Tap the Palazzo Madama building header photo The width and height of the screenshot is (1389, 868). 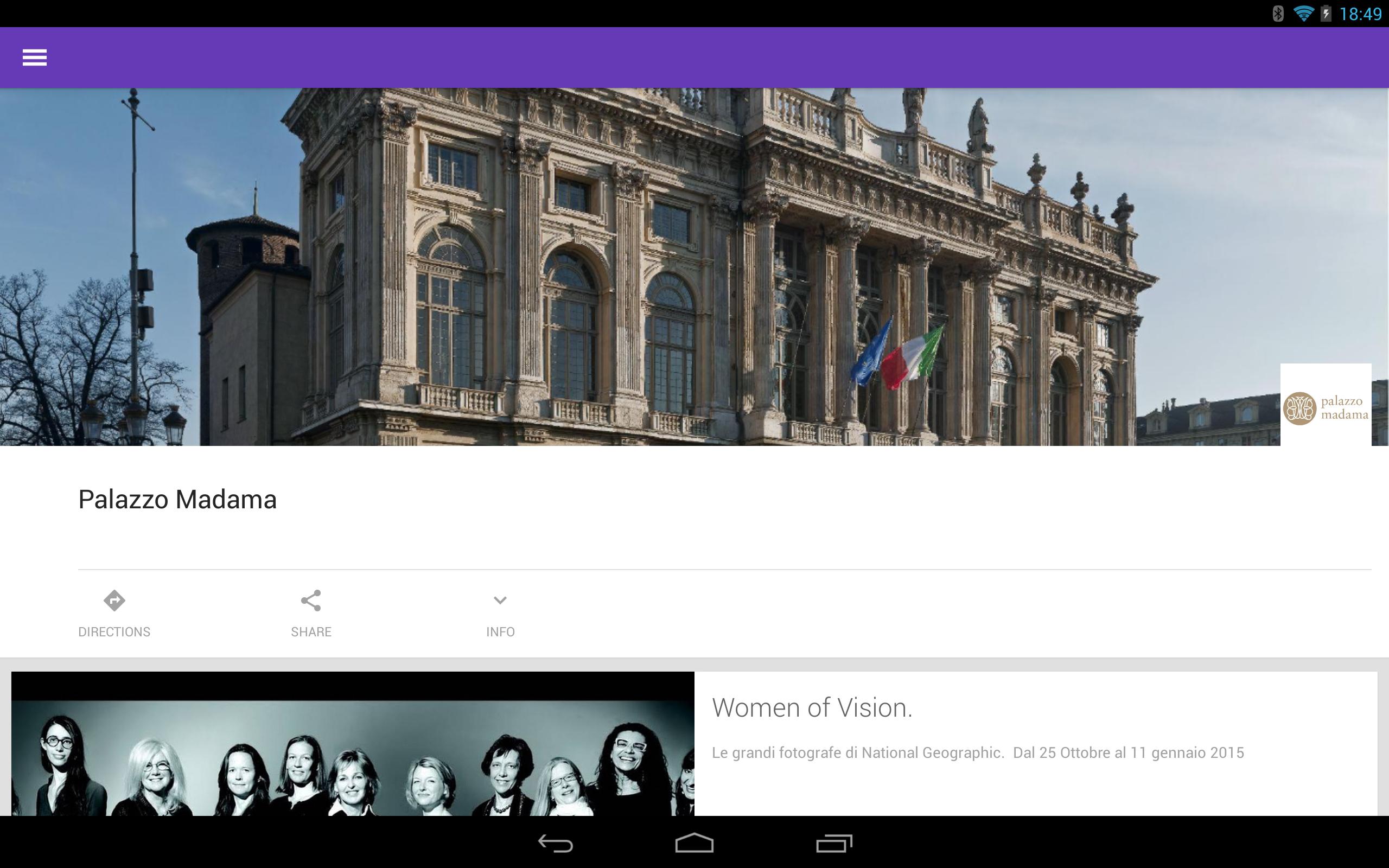point(632,267)
